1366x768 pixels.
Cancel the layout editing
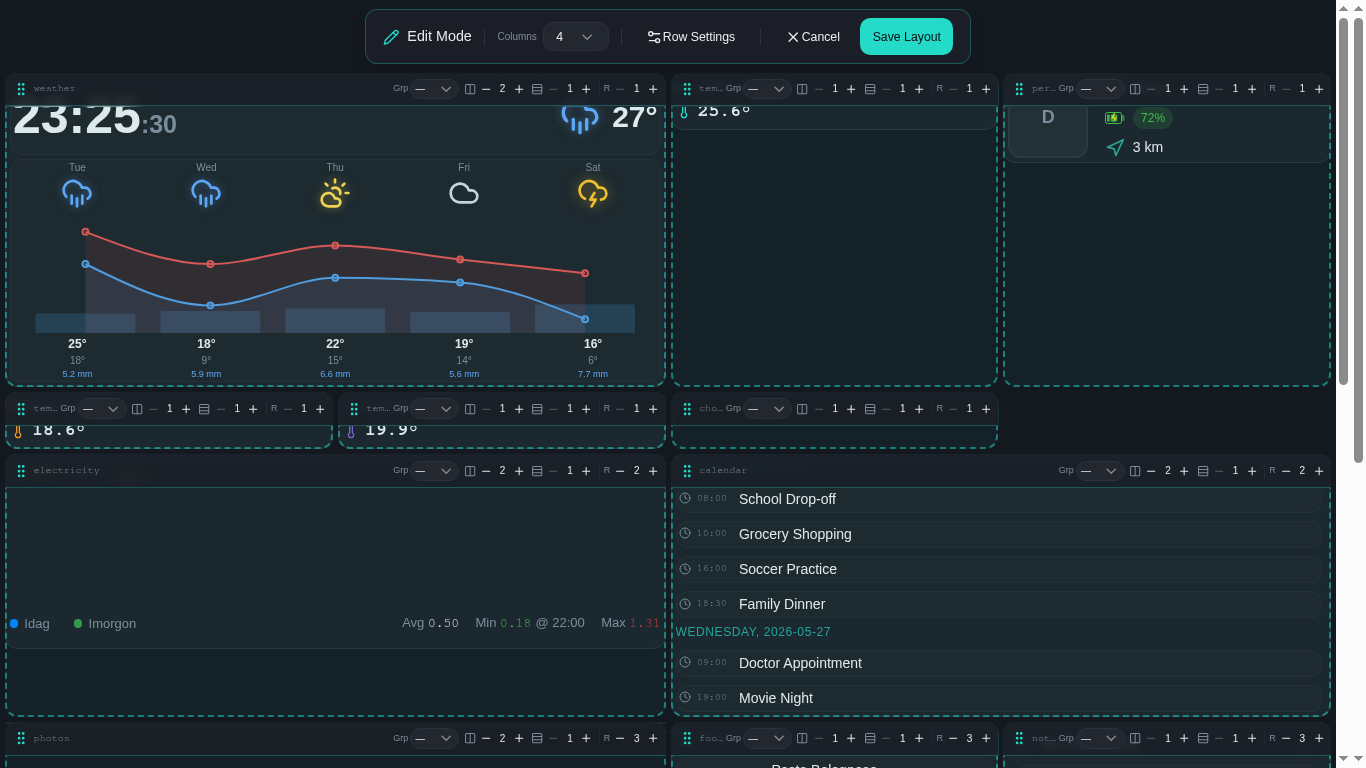pyautogui.click(x=813, y=37)
